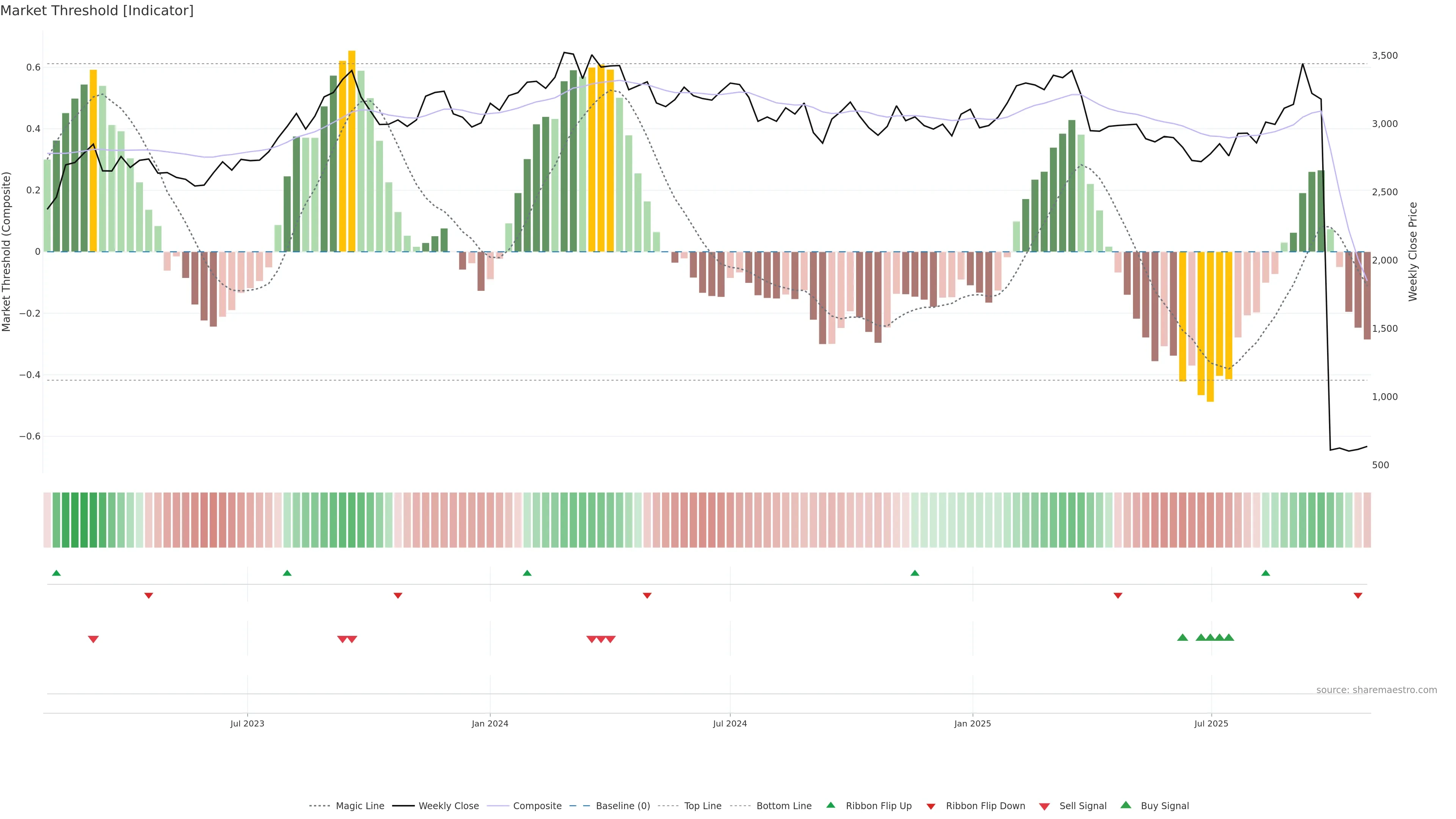
Task: Click the Ribbon Flip Down legend triangle
Action: coord(931,806)
